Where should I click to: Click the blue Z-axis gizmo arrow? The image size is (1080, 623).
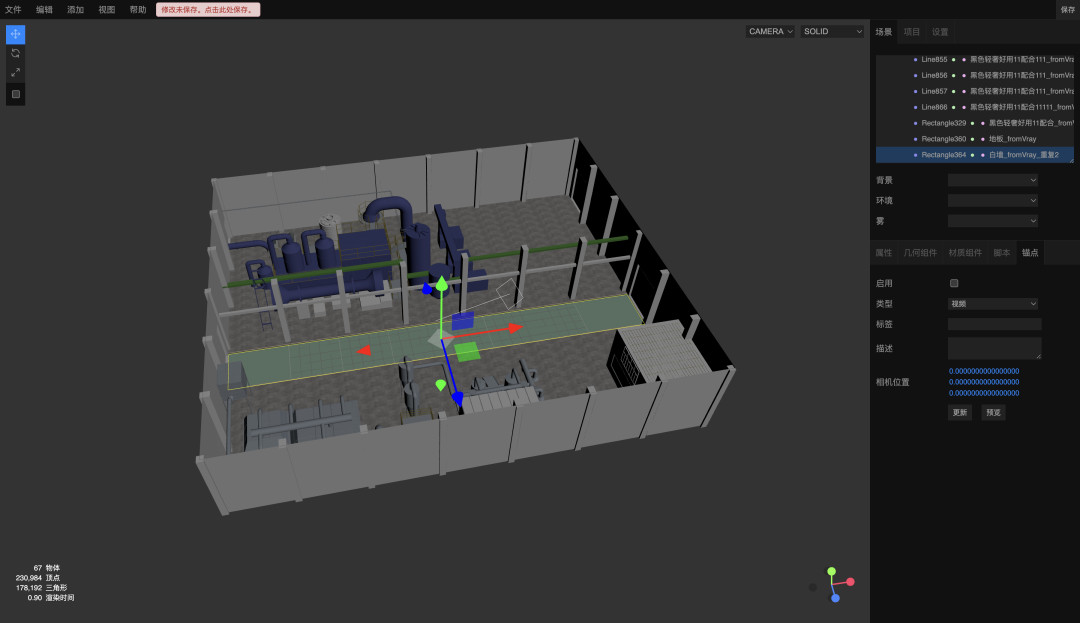click(x=456, y=398)
